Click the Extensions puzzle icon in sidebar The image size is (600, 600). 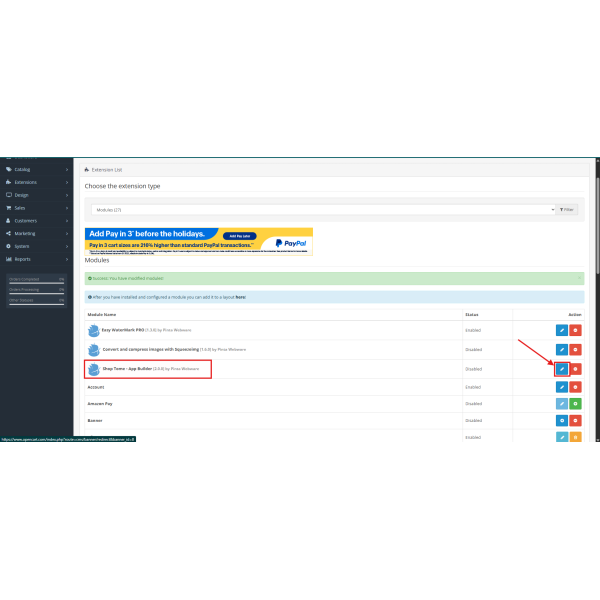[x=8, y=182]
